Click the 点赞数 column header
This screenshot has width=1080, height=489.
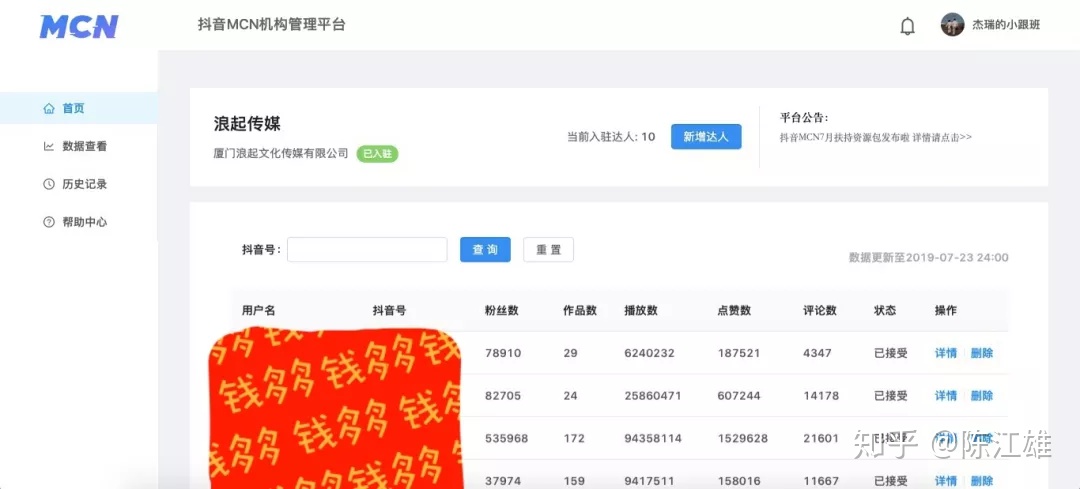click(734, 311)
